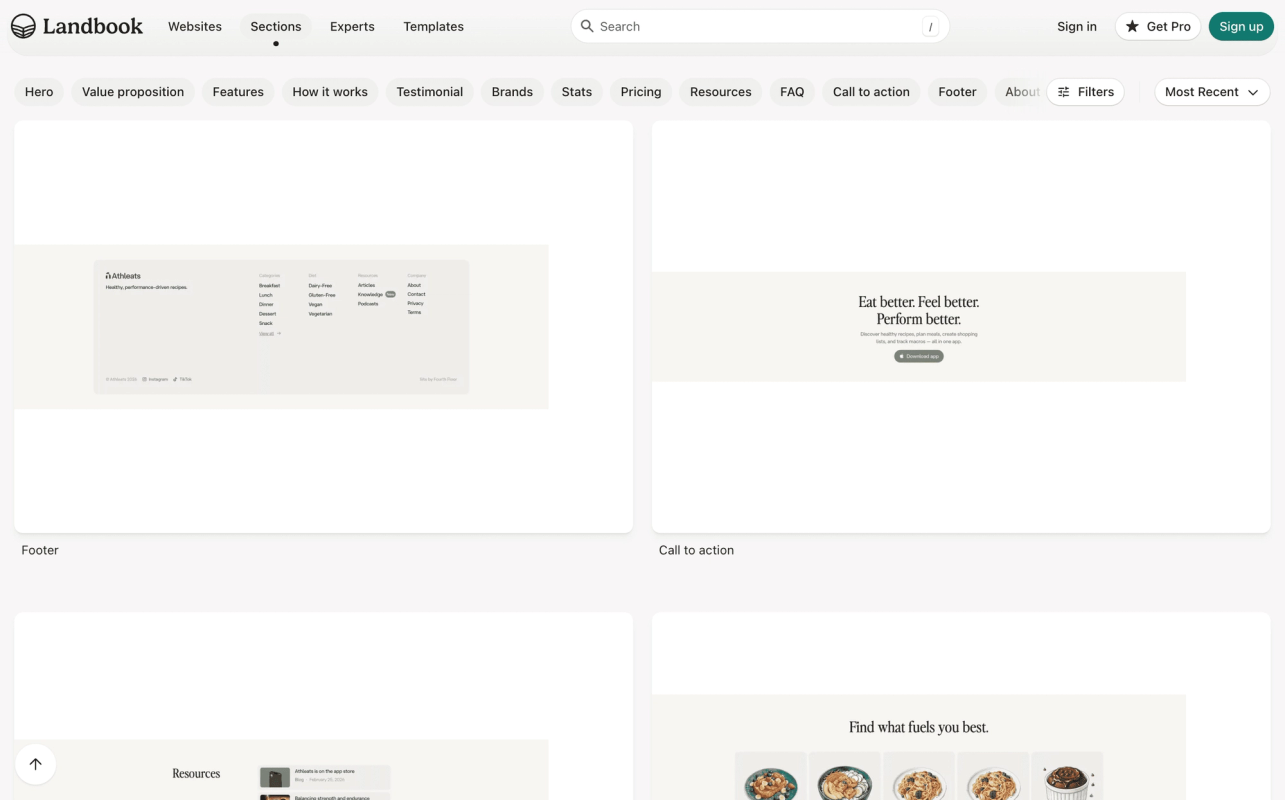Focus the Search input field

pos(760,26)
